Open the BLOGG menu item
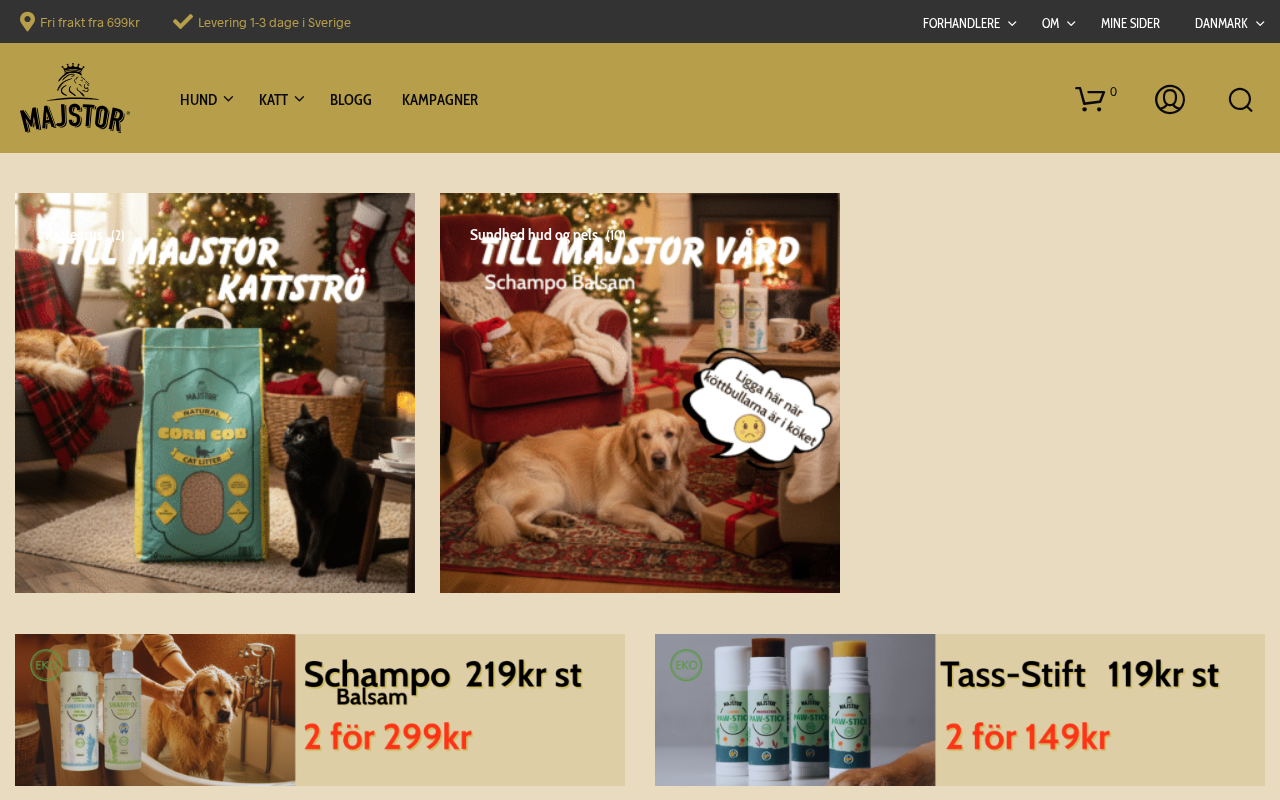The width and height of the screenshot is (1280, 800). (351, 99)
